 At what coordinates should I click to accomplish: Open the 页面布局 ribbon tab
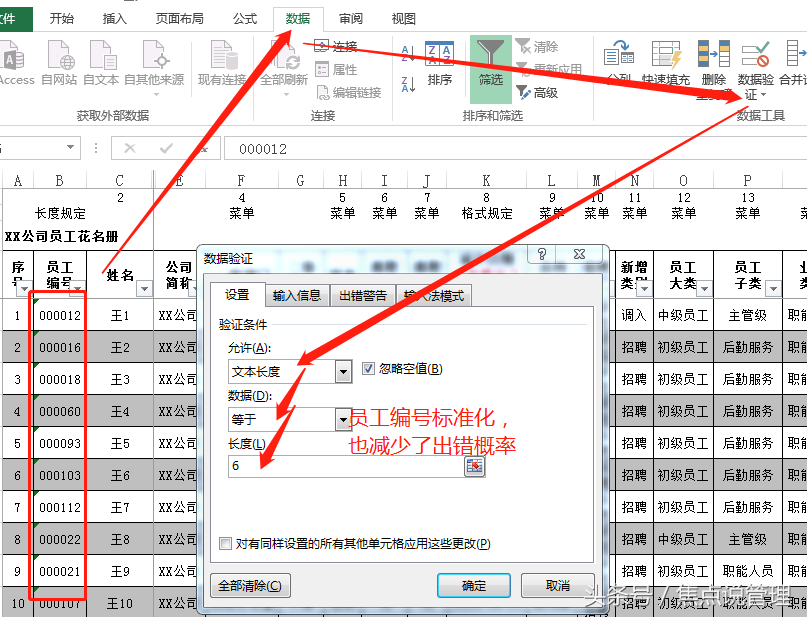[180, 19]
